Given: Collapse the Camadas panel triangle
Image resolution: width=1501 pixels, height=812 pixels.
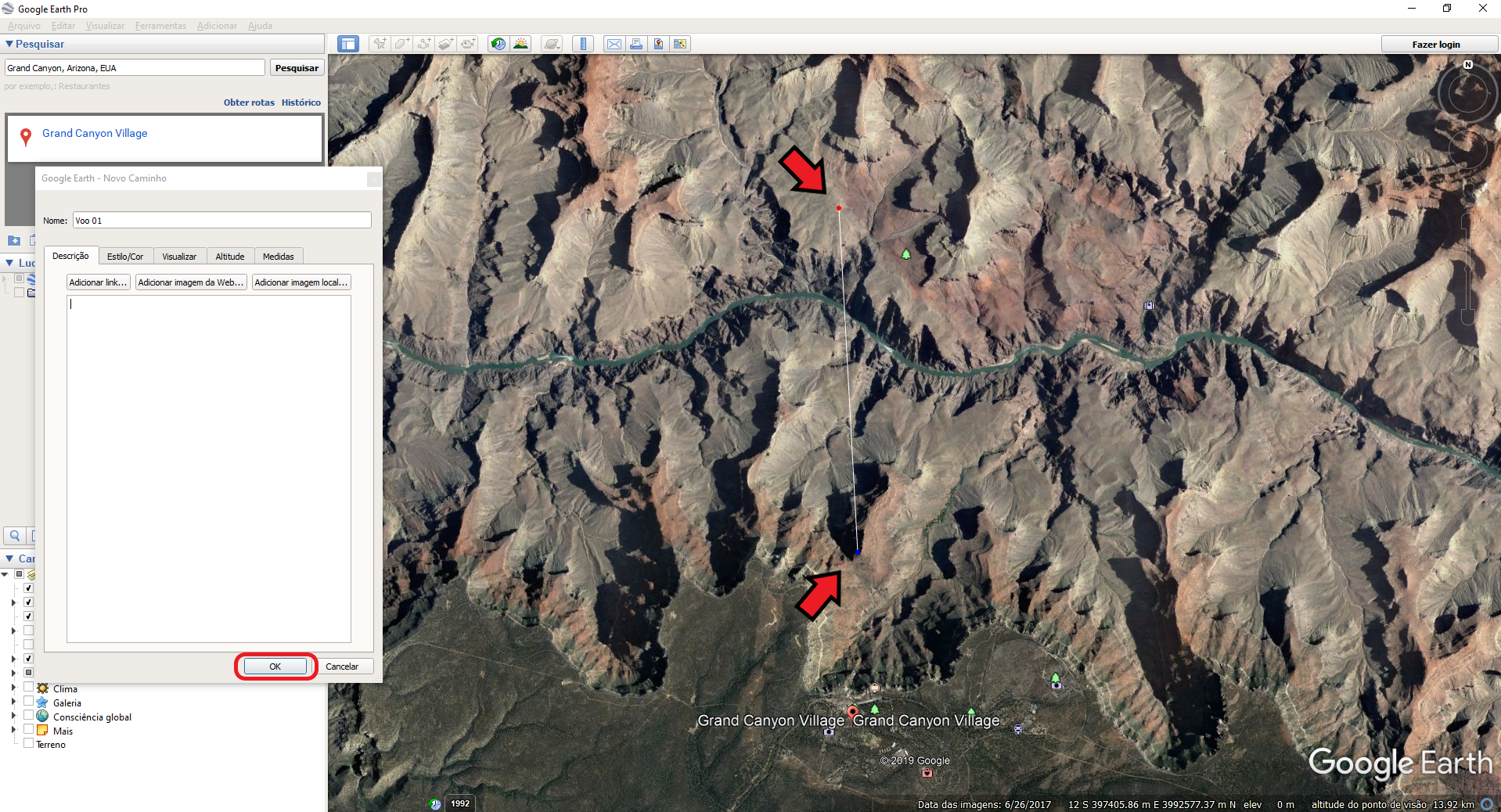Looking at the screenshot, I should click(x=9, y=559).
